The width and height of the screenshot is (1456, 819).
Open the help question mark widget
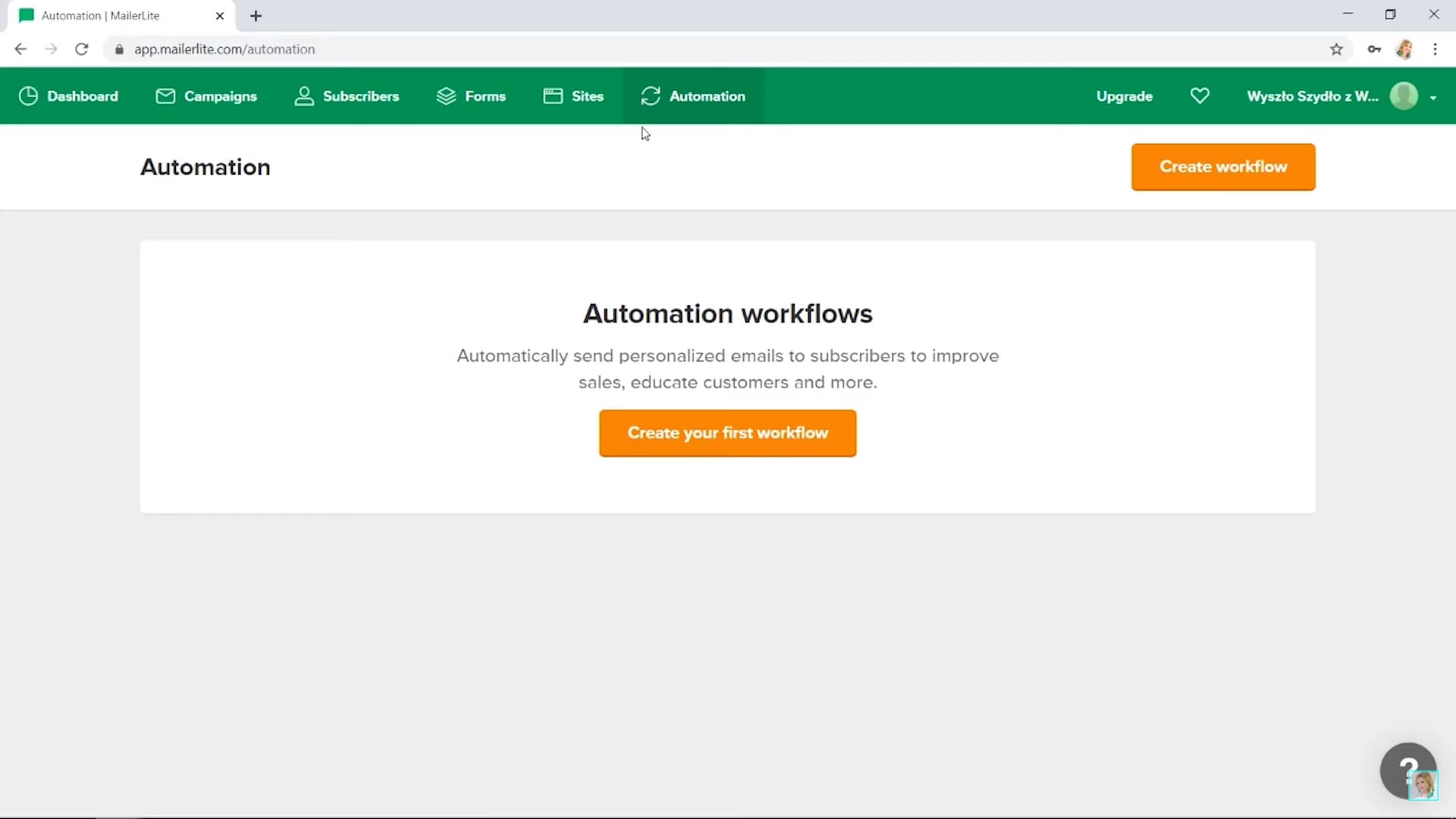tap(1408, 770)
